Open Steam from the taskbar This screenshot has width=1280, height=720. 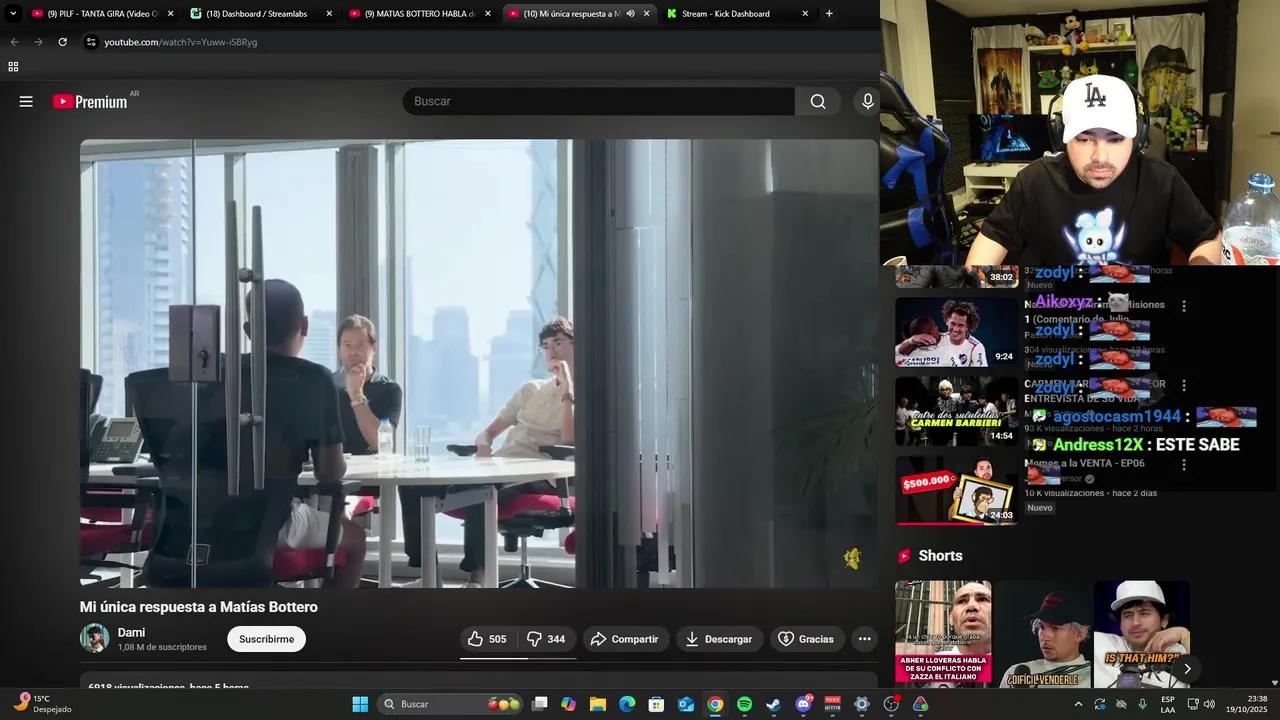click(x=773, y=704)
